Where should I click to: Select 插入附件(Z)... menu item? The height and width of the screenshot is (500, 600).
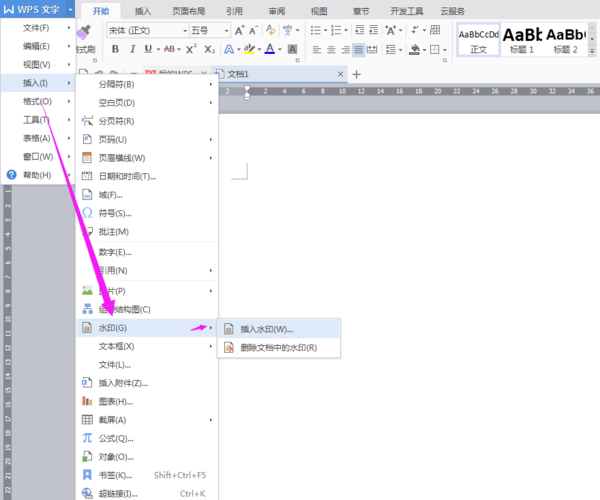[147, 383]
